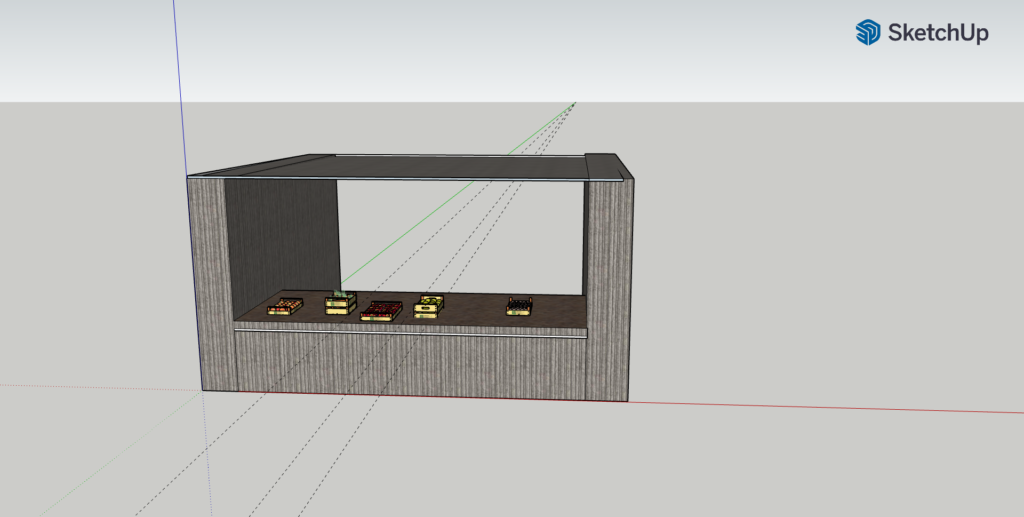Click the SketchUp logo link

(921, 32)
